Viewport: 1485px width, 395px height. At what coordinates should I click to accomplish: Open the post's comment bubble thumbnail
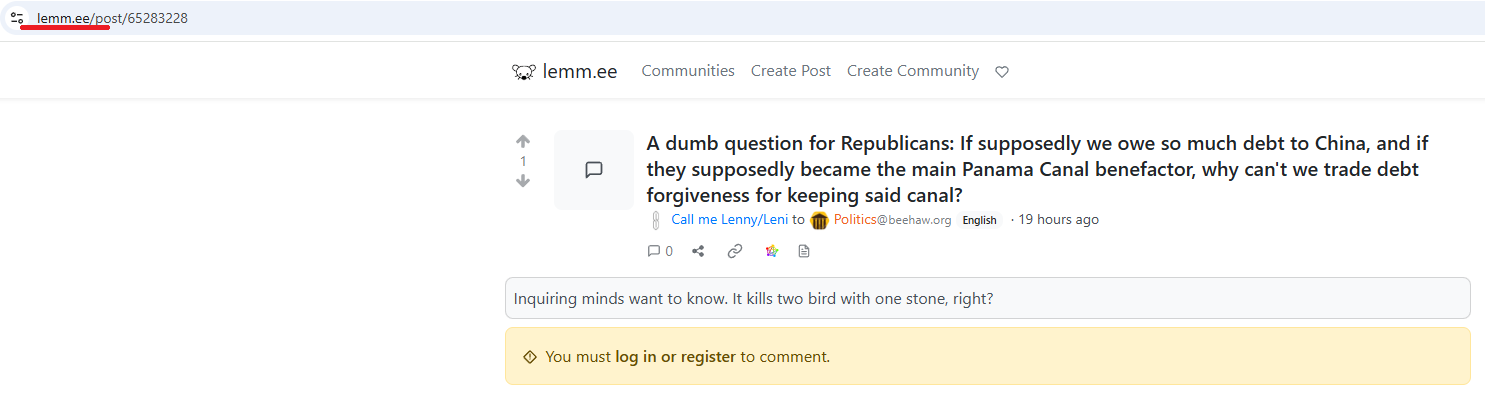click(x=594, y=170)
